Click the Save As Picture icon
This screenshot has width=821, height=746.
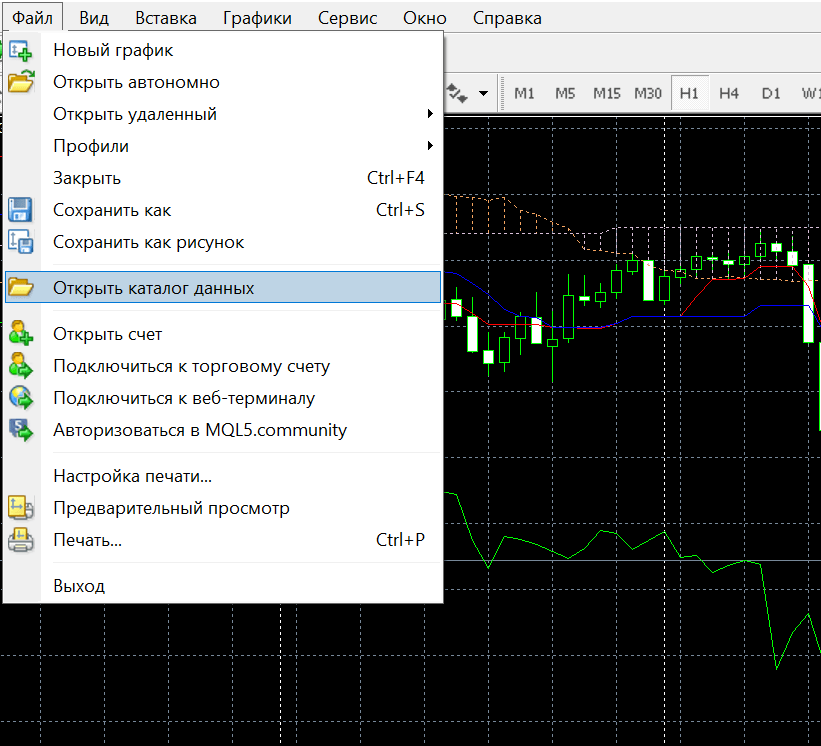[x=21, y=242]
